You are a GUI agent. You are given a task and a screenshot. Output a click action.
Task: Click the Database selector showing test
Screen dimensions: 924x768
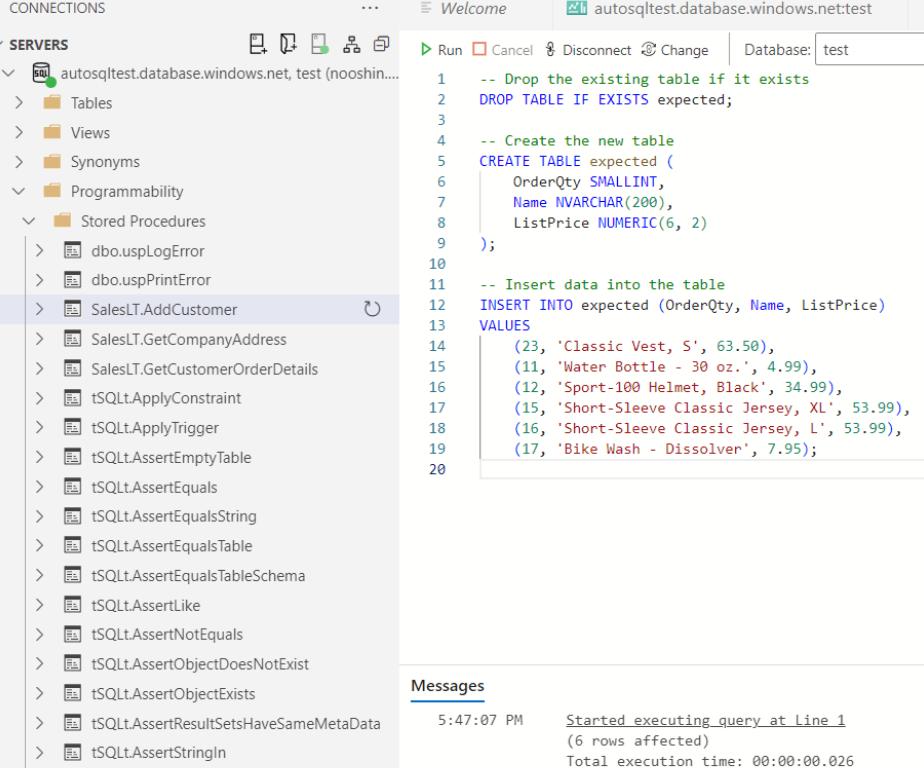pos(869,50)
